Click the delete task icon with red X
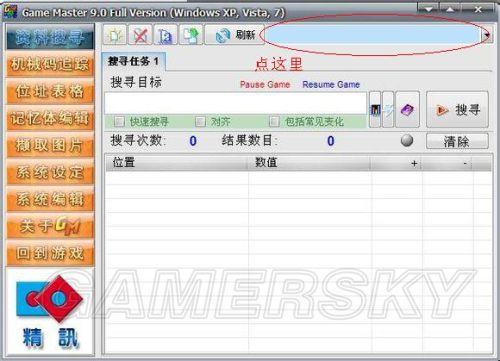Image resolution: width=500 pixels, height=361 pixels. coord(140,35)
